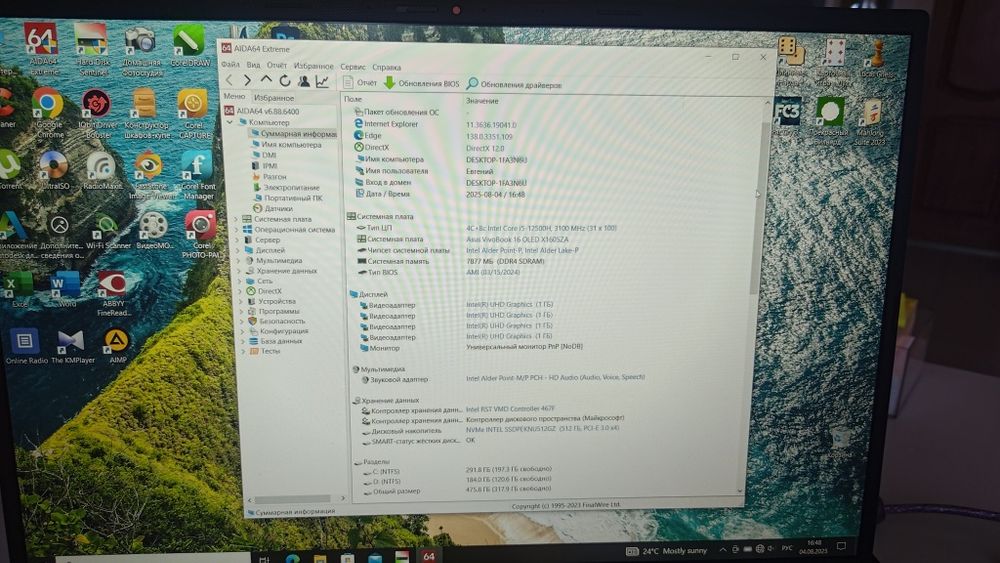The height and width of the screenshot is (563, 1000).
Task: Expand Системная плата in the left tree
Action: [237, 219]
